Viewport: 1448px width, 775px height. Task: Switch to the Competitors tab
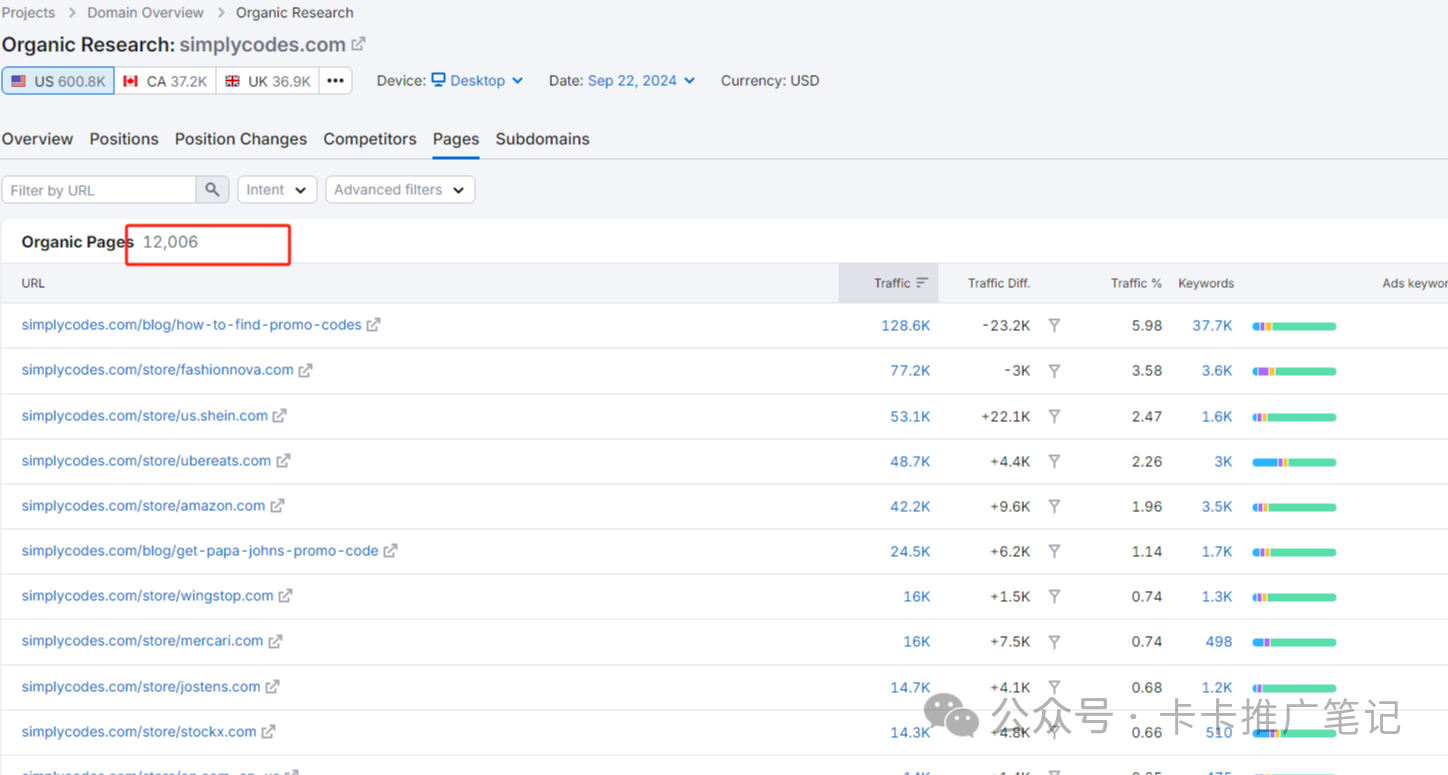pyautogui.click(x=369, y=139)
